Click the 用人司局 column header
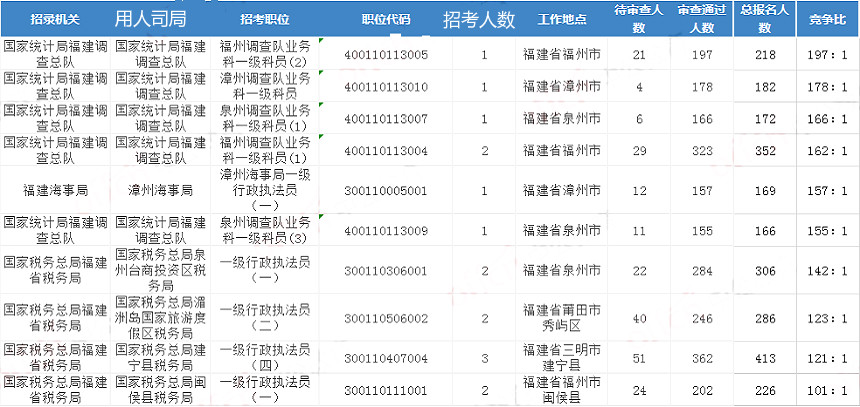Image resolution: width=860 pixels, height=407 pixels. point(150,19)
